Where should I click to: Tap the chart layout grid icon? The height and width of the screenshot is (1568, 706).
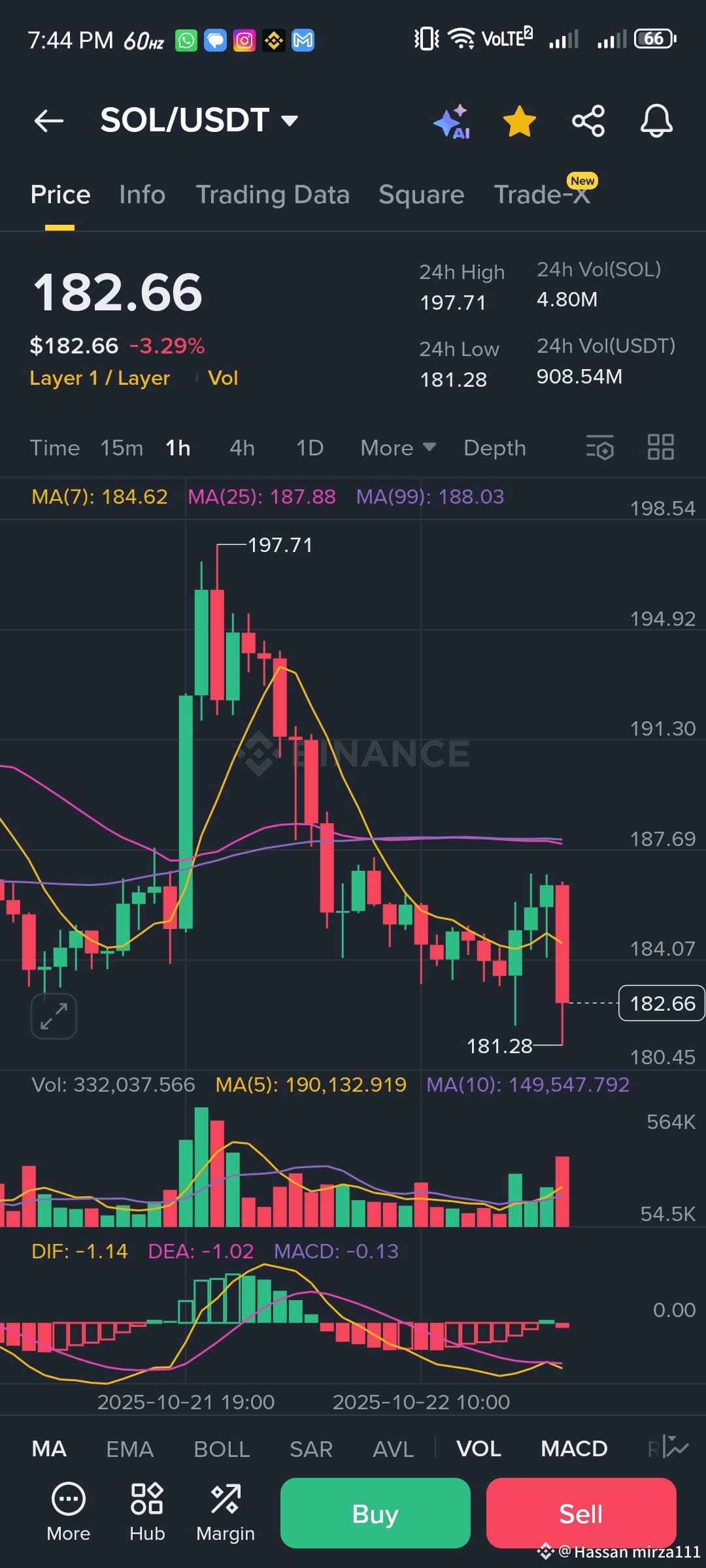point(660,448)
